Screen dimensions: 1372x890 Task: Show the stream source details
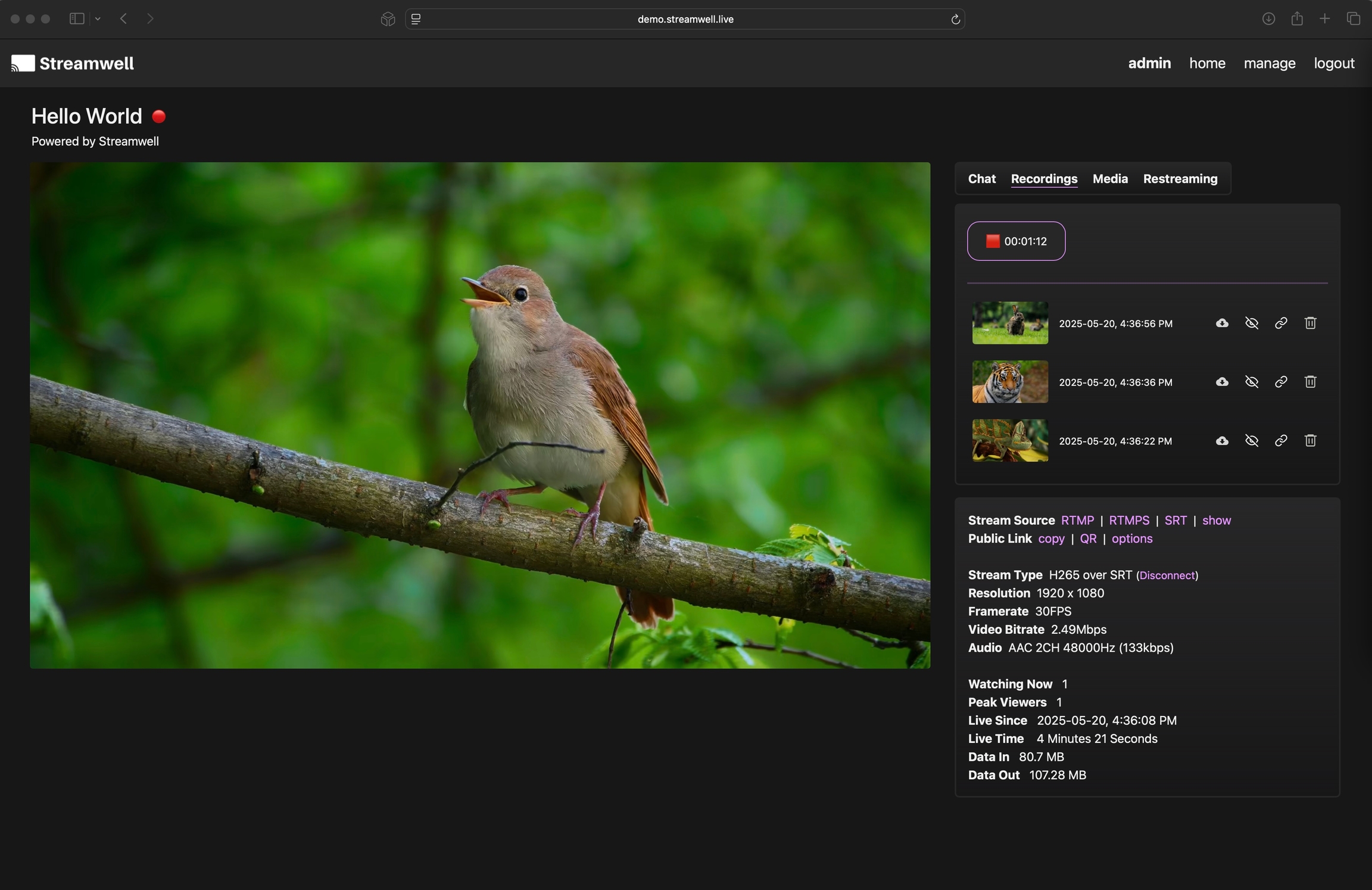pos(1216,521)
